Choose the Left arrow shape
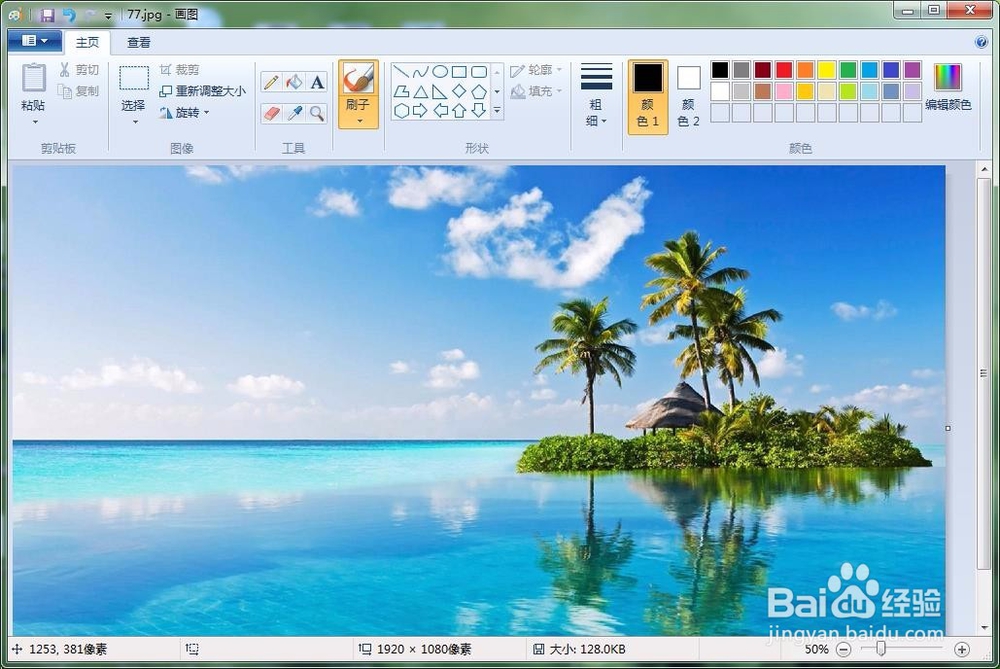1000x669 pixels. point(440,111)
